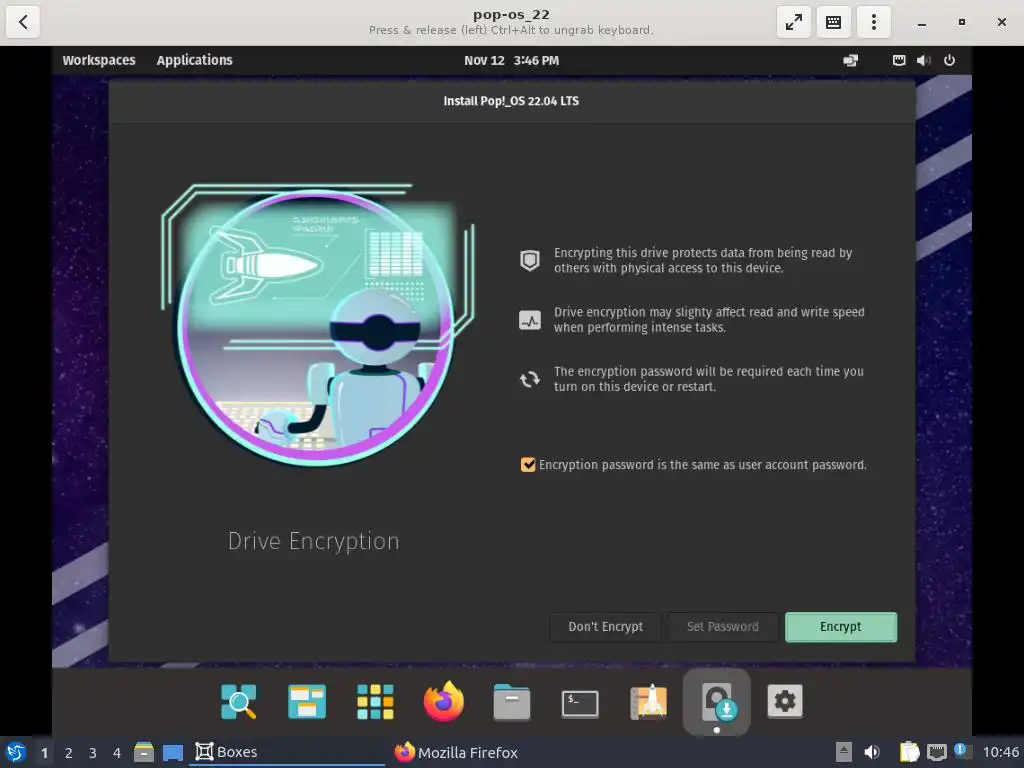Image resolution: width=1024 pixels, height=768 pixels.
Task: Open the Boxes keyboard shortcuts menu
Action: point(833,22)
